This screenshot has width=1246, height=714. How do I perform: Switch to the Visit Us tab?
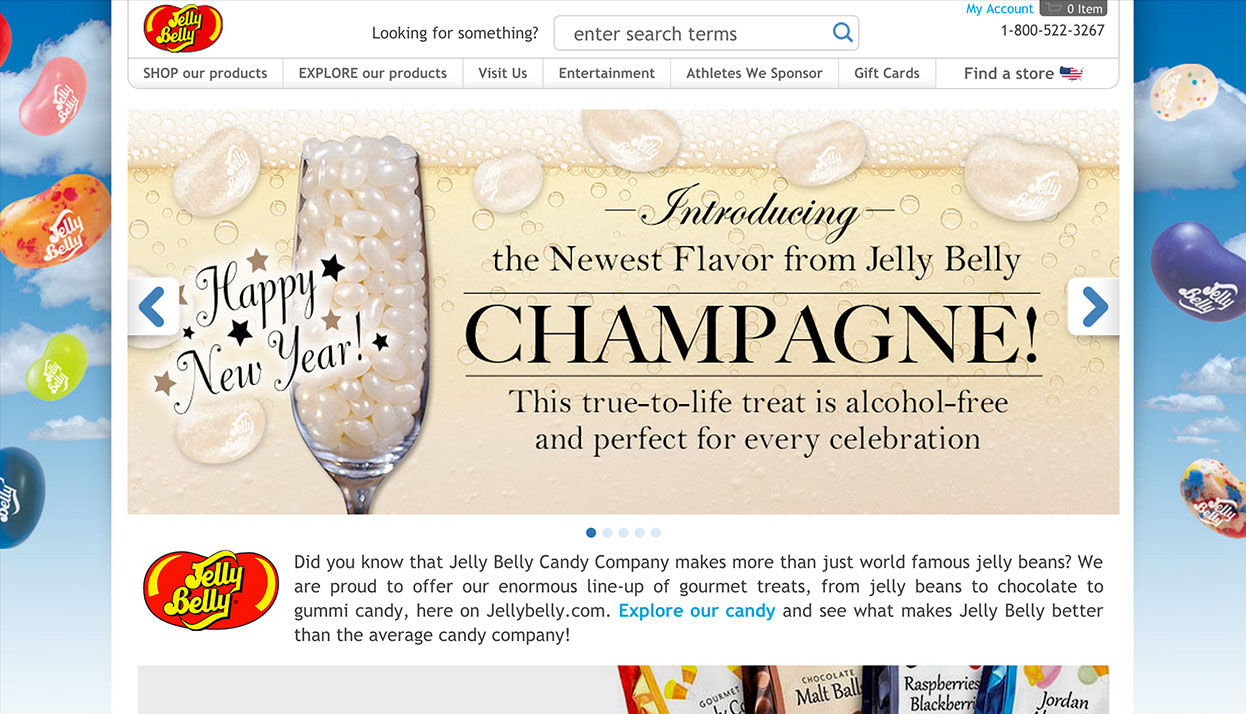tap(502, 72)
